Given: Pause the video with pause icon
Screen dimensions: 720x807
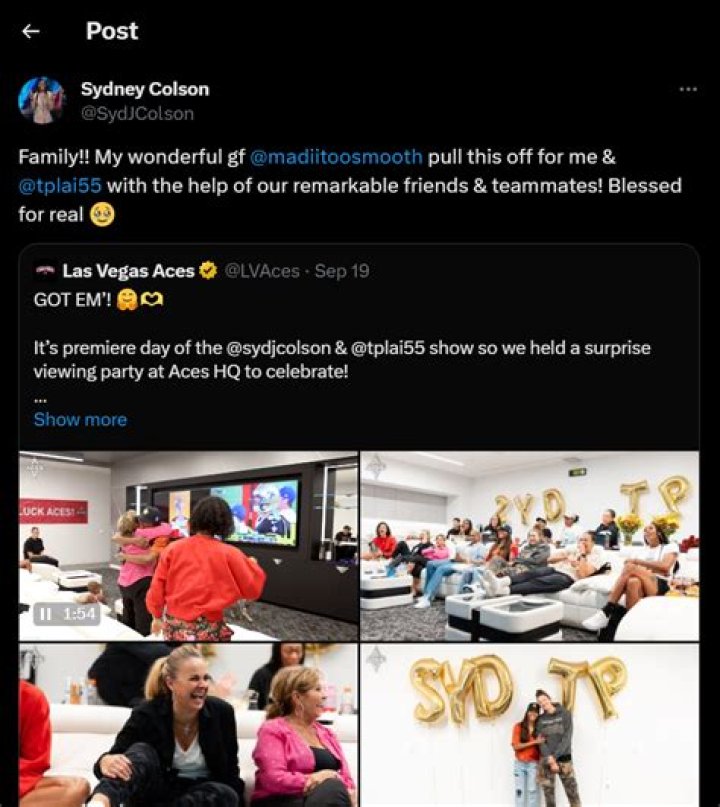Looking at the screenshot, I should (x=46, y=613).
